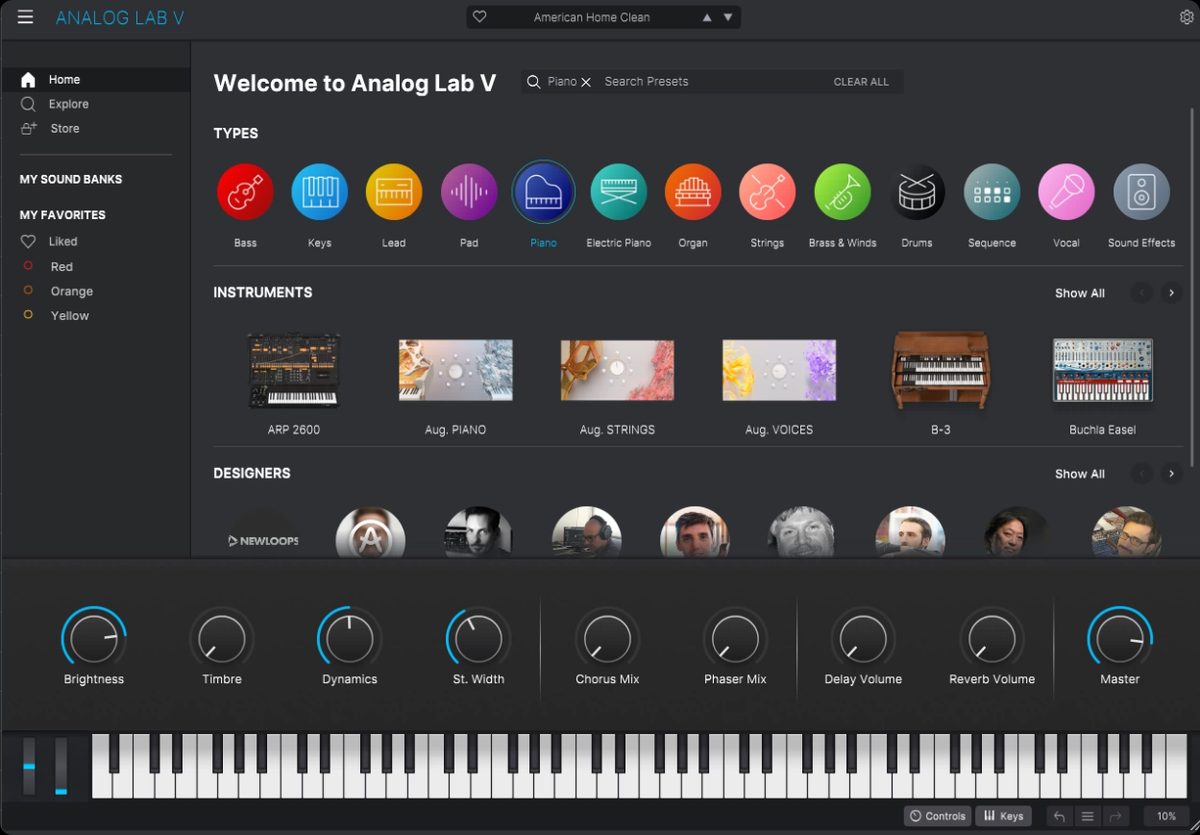Undo last action arrow
Image resolution: width=1200 pixels, height=835 pixels.
point(1060,816)
